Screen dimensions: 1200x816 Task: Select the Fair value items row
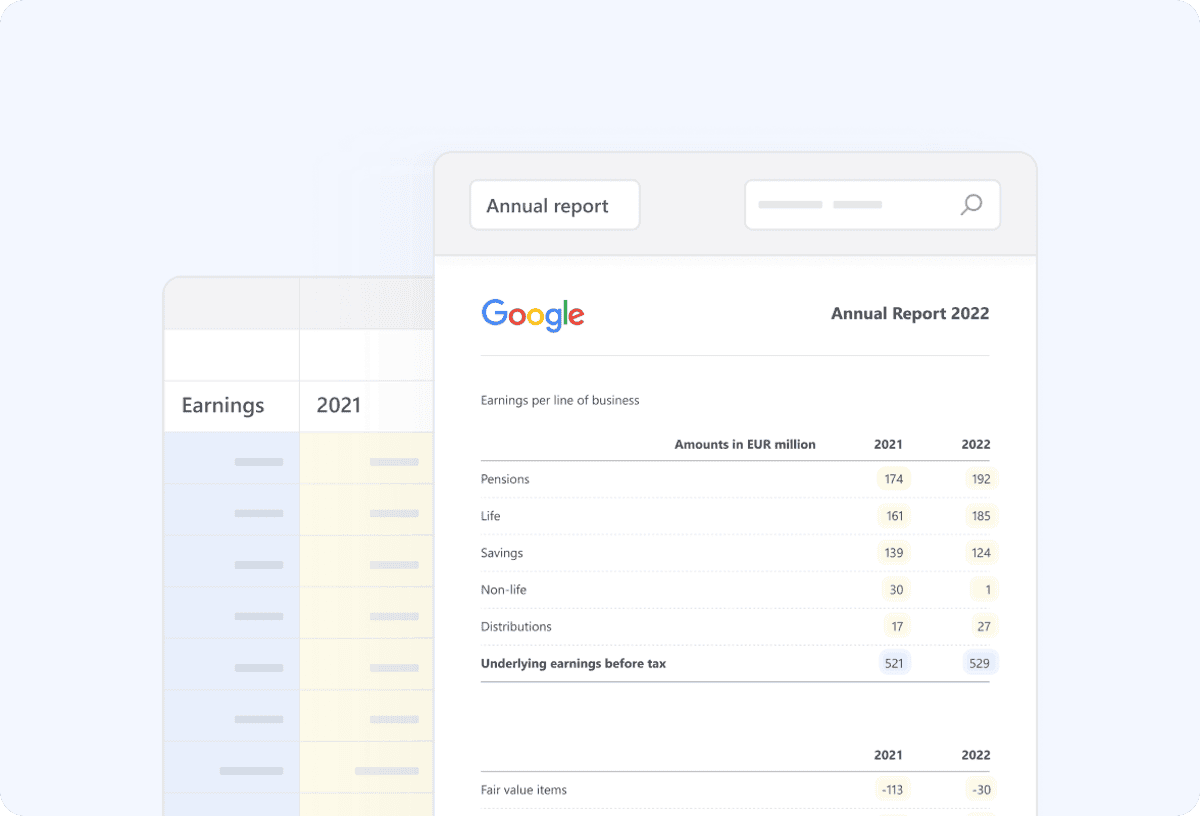524,789
